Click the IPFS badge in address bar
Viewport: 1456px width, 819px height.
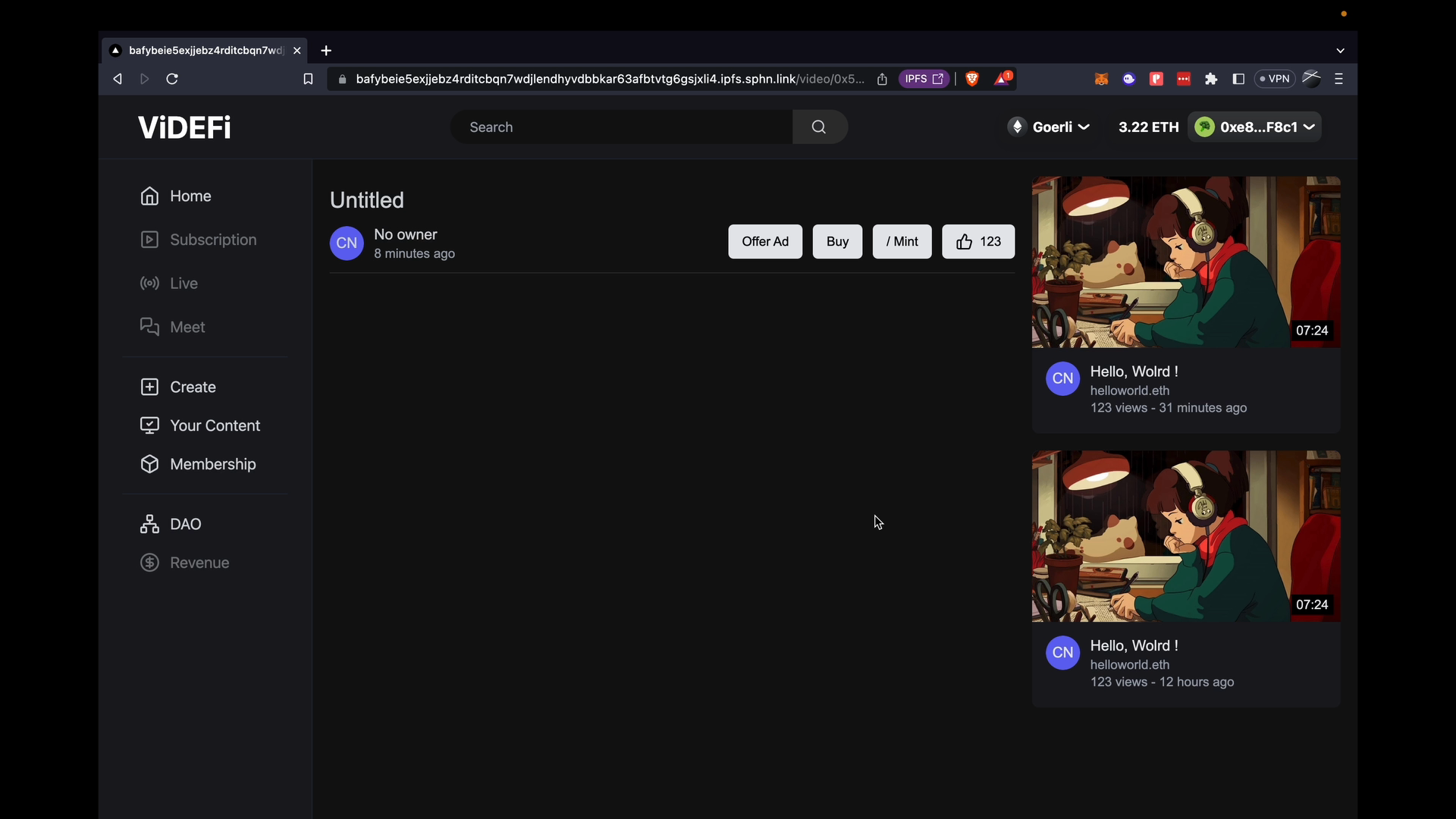click(x=924, y=79)
